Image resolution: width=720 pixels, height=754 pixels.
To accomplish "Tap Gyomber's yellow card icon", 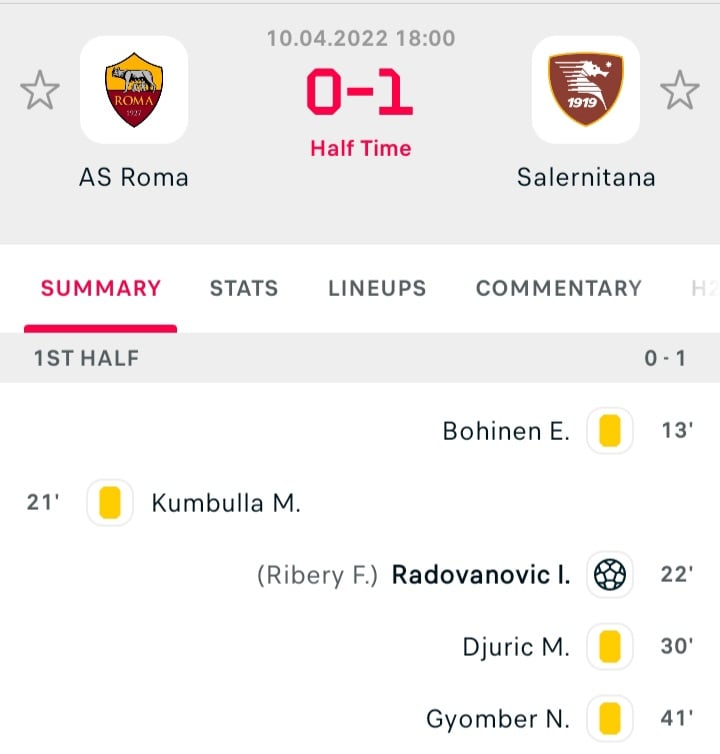I will 610,719.
